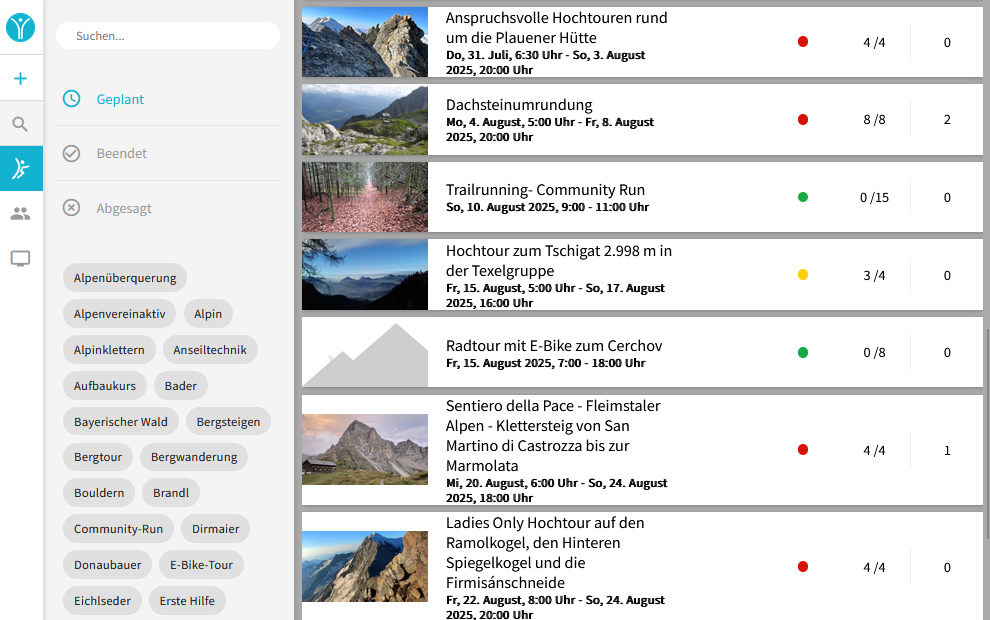Select the Alpin tag chip
The image size is (990, 620).
pos(208,314)
